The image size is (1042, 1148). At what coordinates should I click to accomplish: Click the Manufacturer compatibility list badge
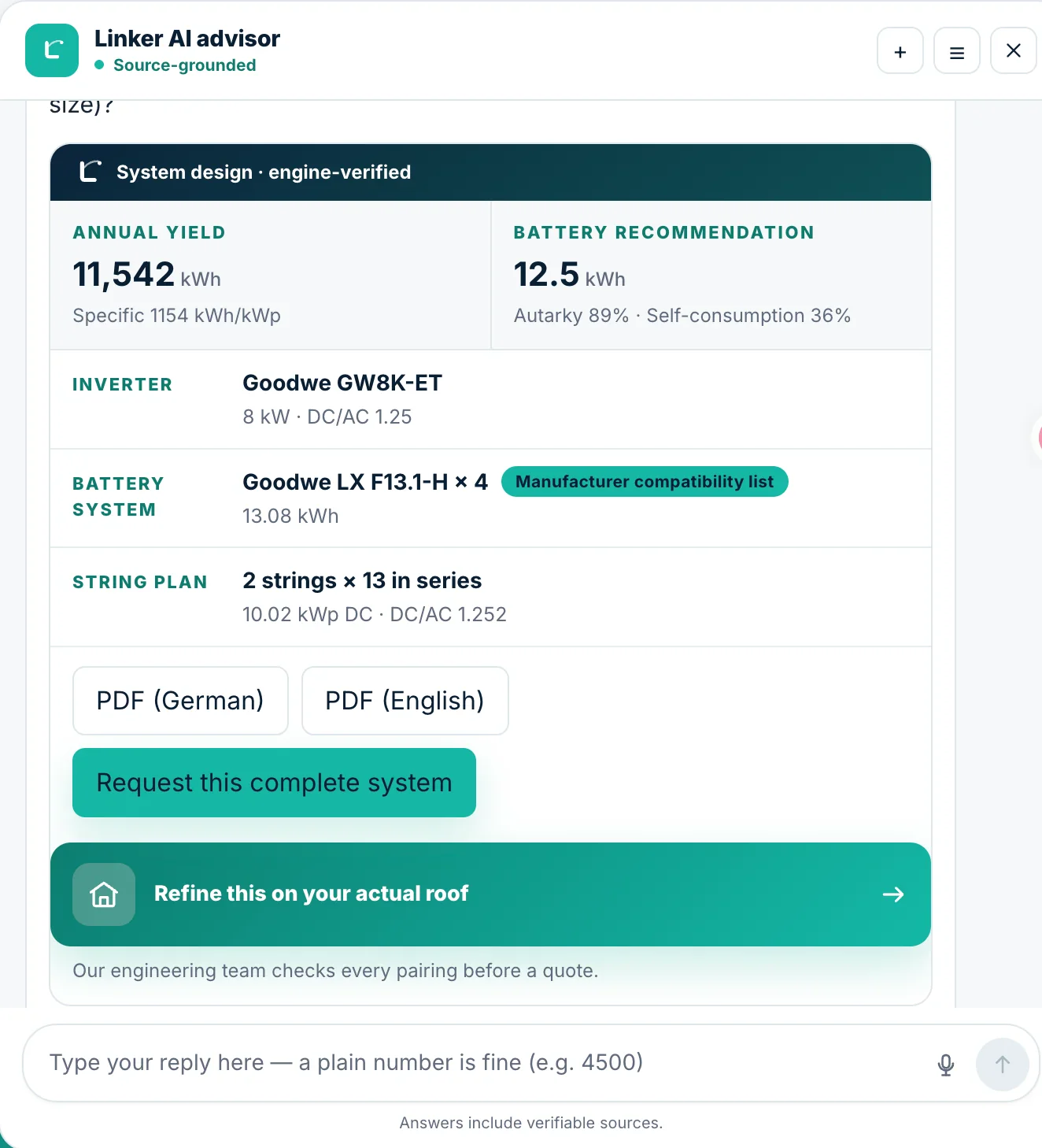(645, 482)
